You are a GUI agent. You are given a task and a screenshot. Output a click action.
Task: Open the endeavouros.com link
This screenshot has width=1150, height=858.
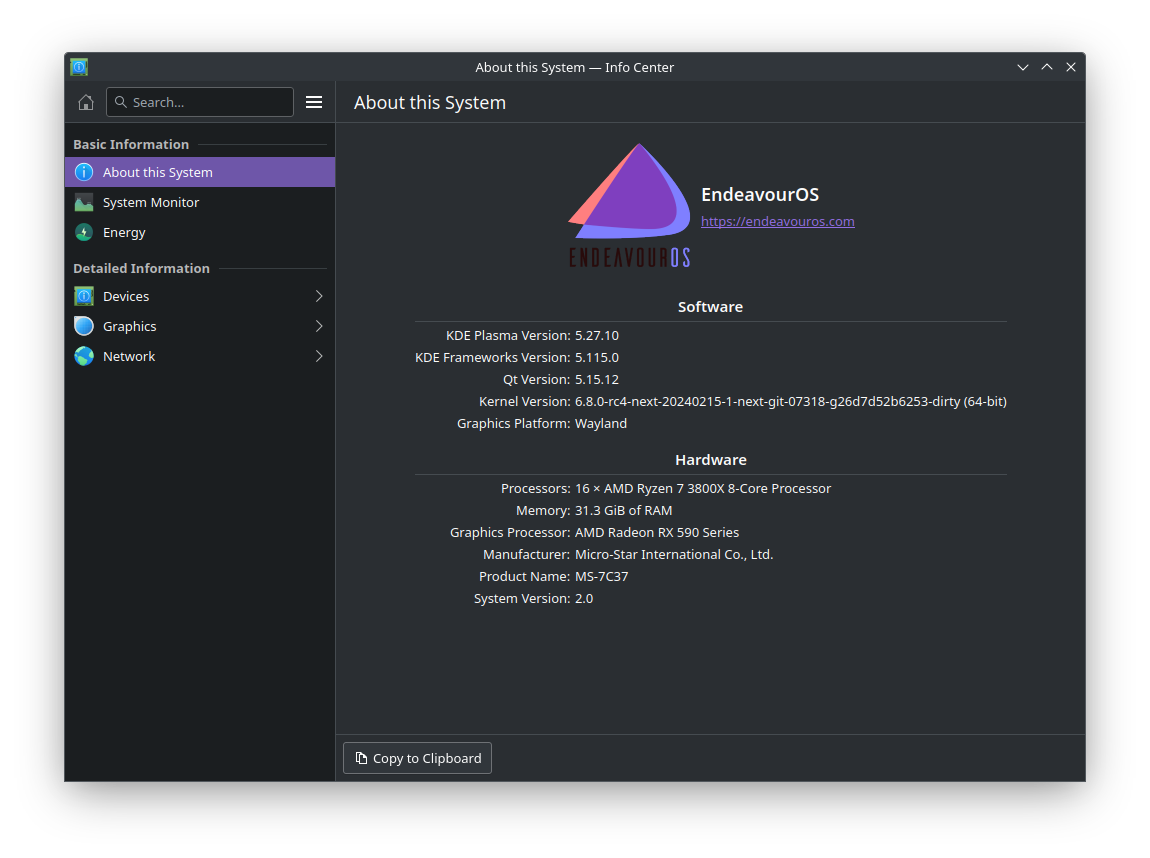click(777, 221)
